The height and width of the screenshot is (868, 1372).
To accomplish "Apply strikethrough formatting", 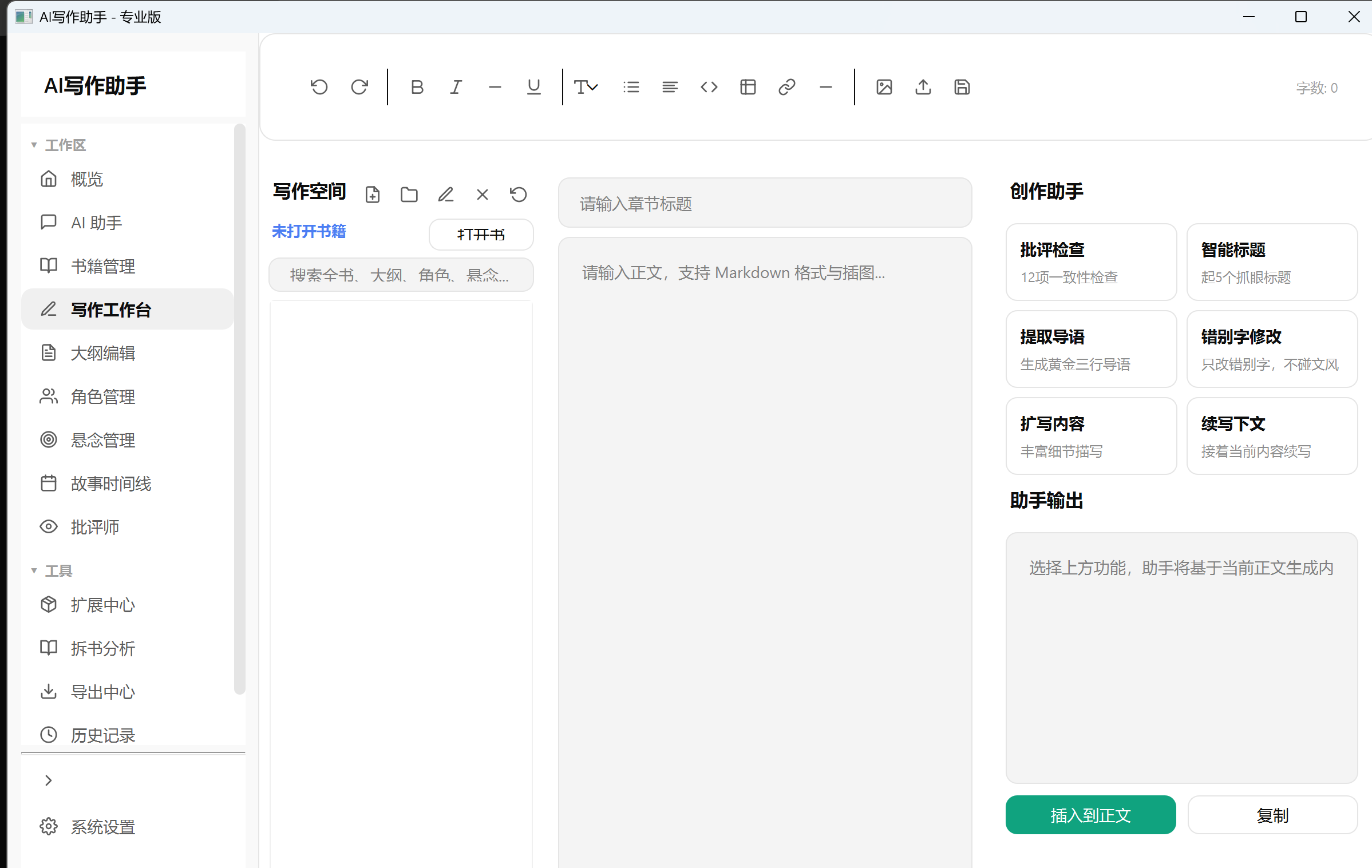I will 495,87.
